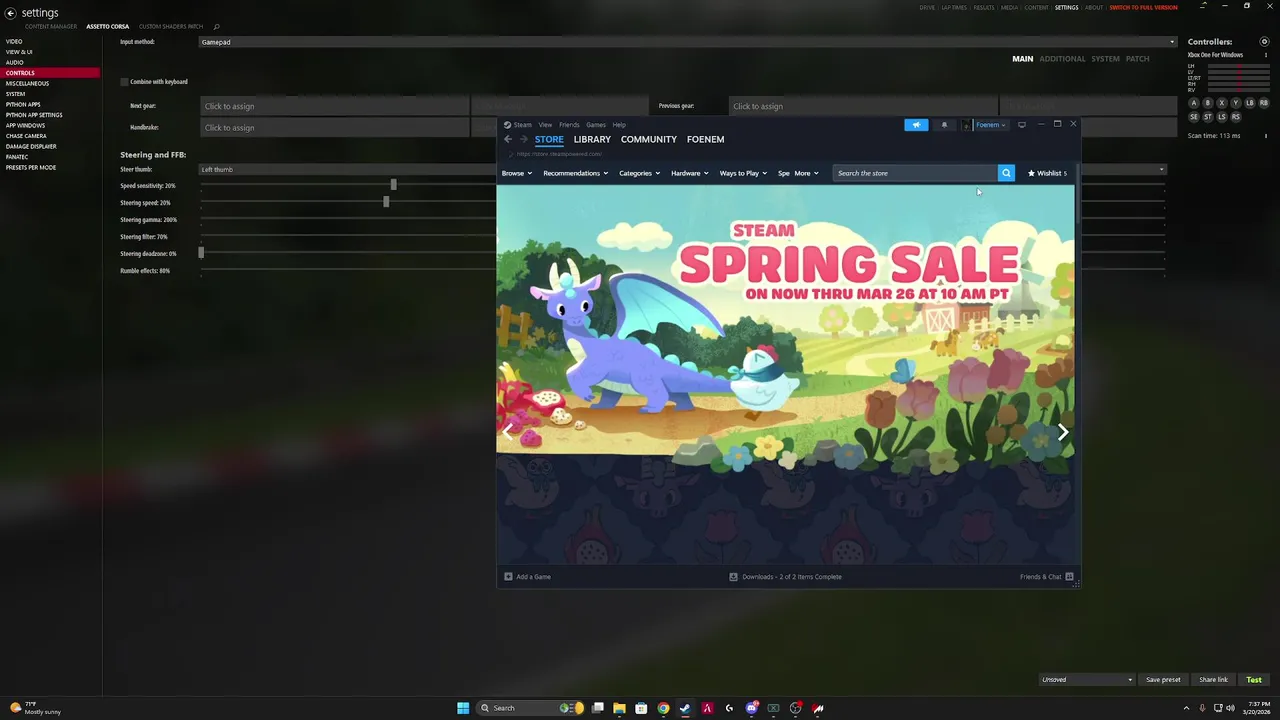Open File Explorer from the taskbar
The image size is (1280, 720).
click(619, 708)
